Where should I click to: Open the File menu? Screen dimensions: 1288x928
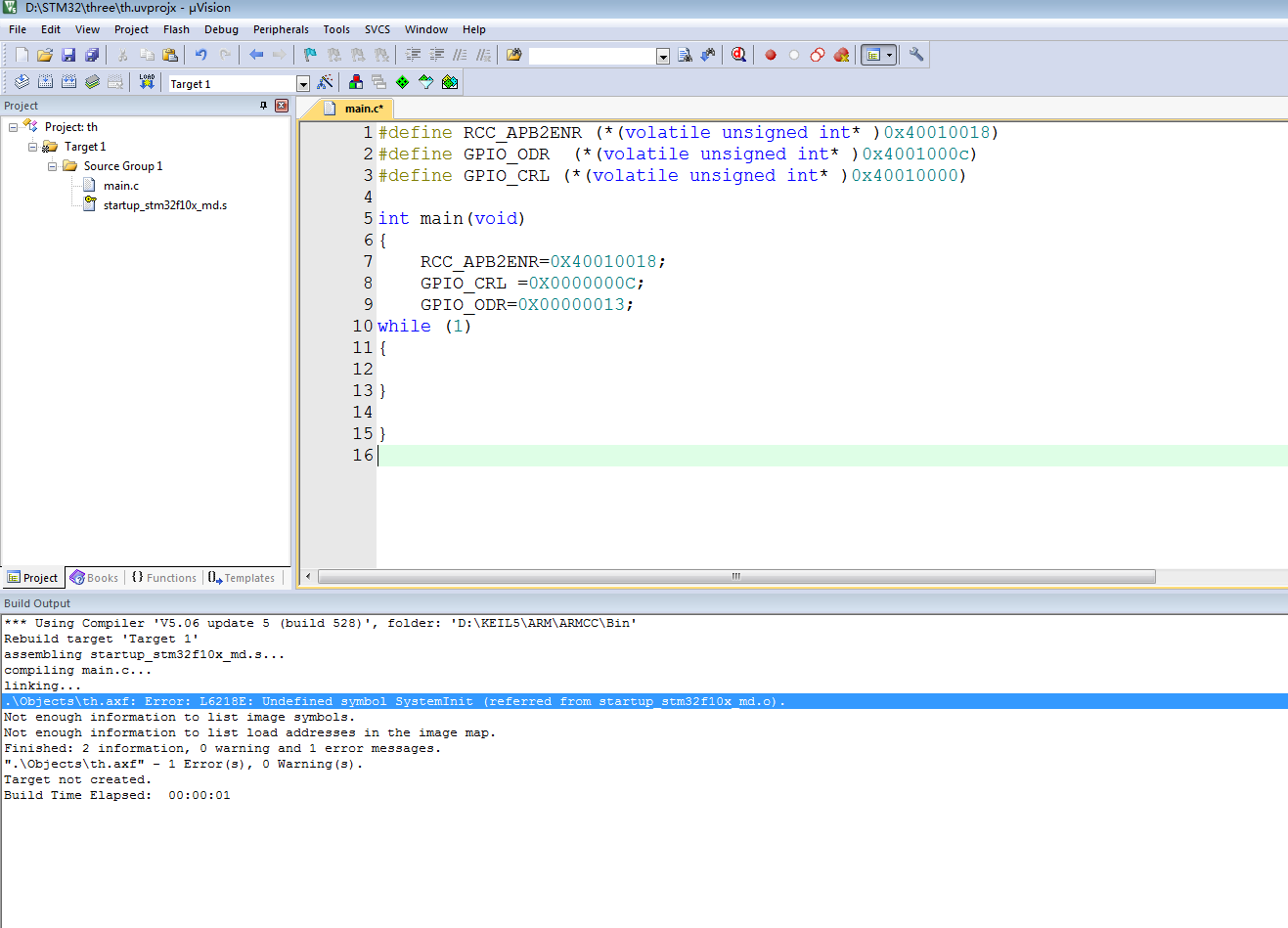point(18,29)
